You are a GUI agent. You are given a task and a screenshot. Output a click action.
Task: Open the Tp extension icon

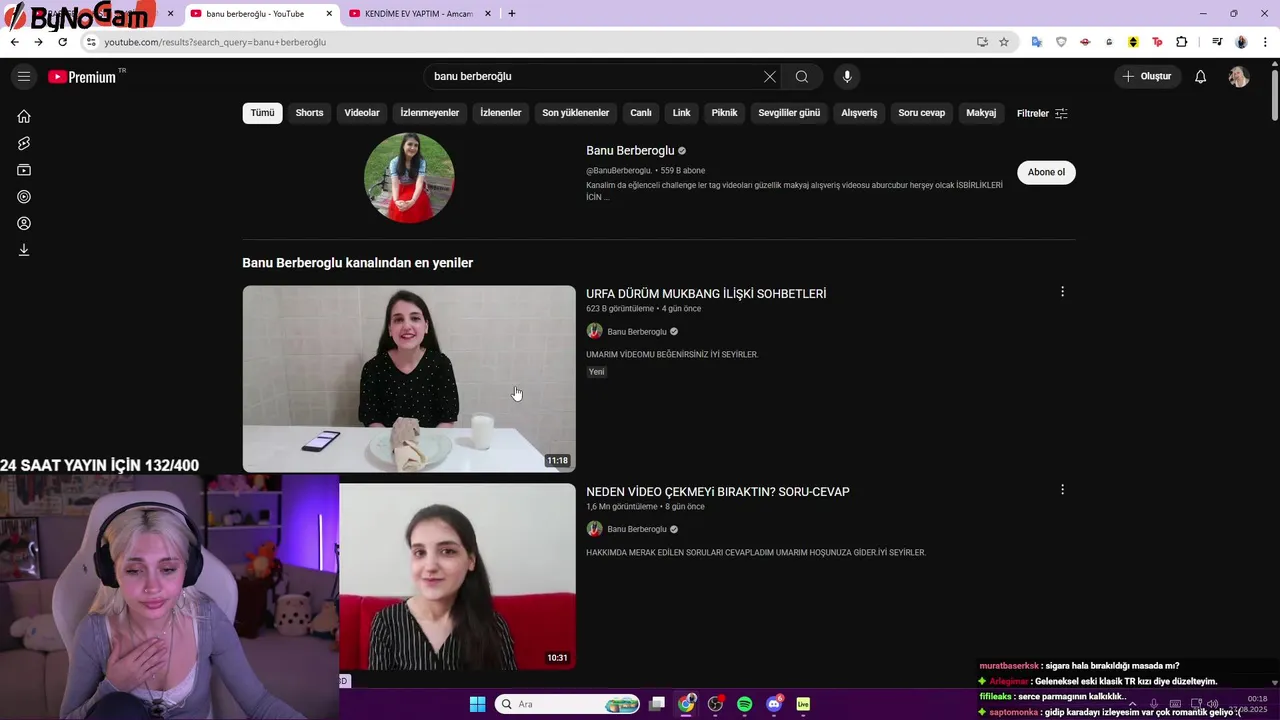click(x=1157, y=42)
